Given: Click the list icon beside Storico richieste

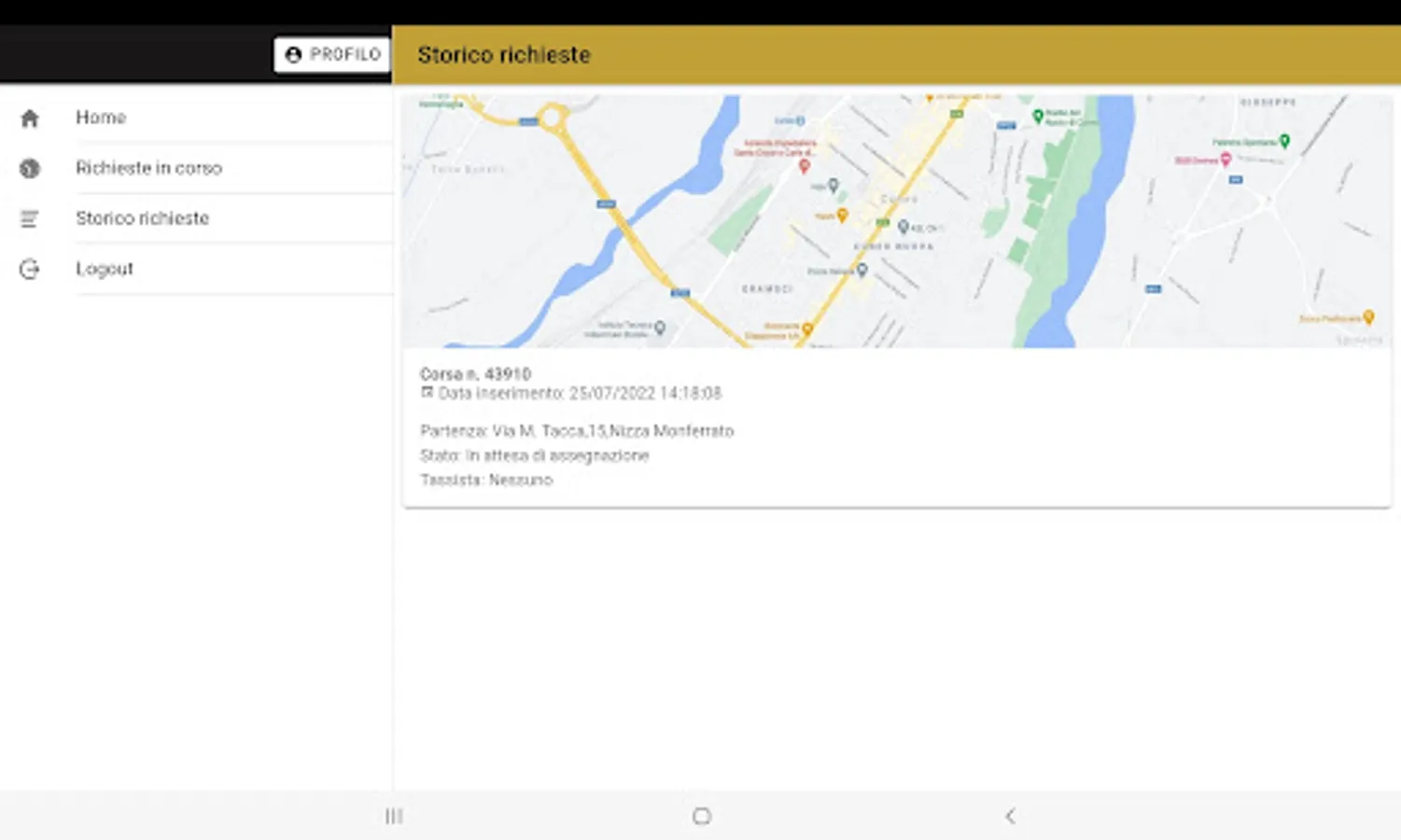Looking at the screenshot, I should (x=30, y=218).
